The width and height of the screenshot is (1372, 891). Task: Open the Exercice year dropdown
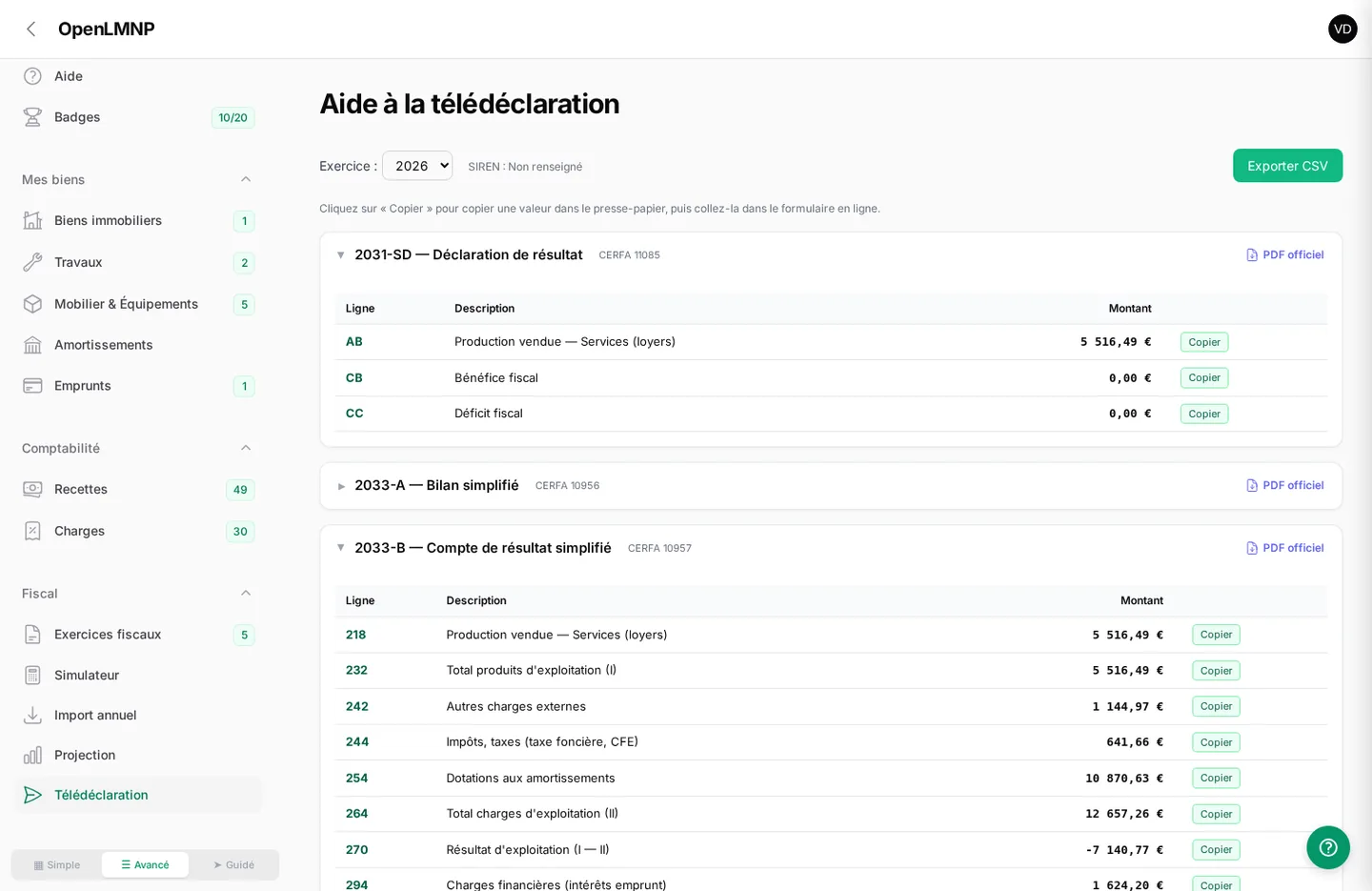417,166
